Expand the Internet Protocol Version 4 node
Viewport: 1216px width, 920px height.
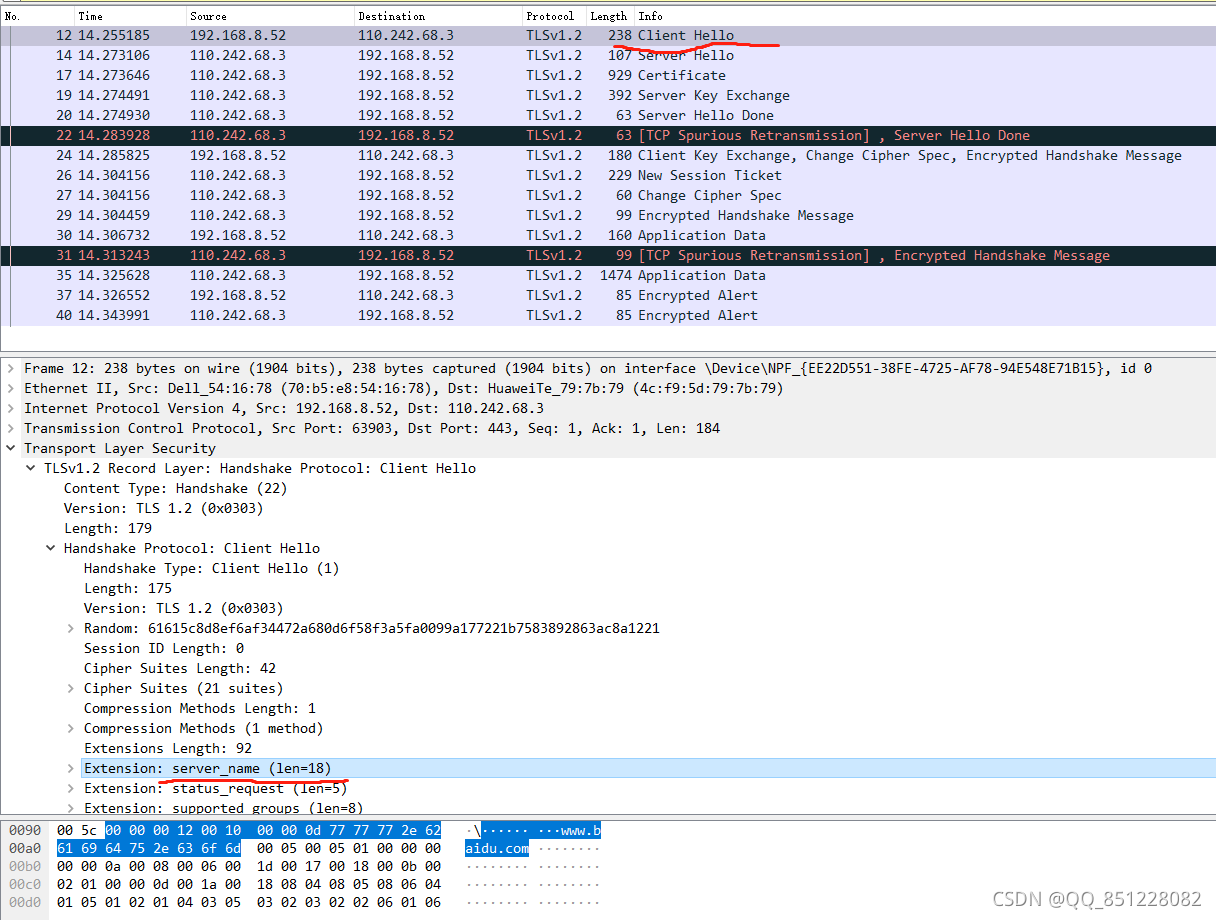click(x=11, y=408)
